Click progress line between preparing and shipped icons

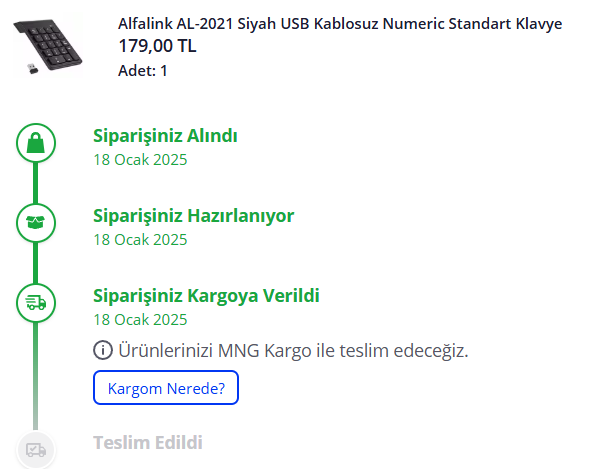(36, 262)
